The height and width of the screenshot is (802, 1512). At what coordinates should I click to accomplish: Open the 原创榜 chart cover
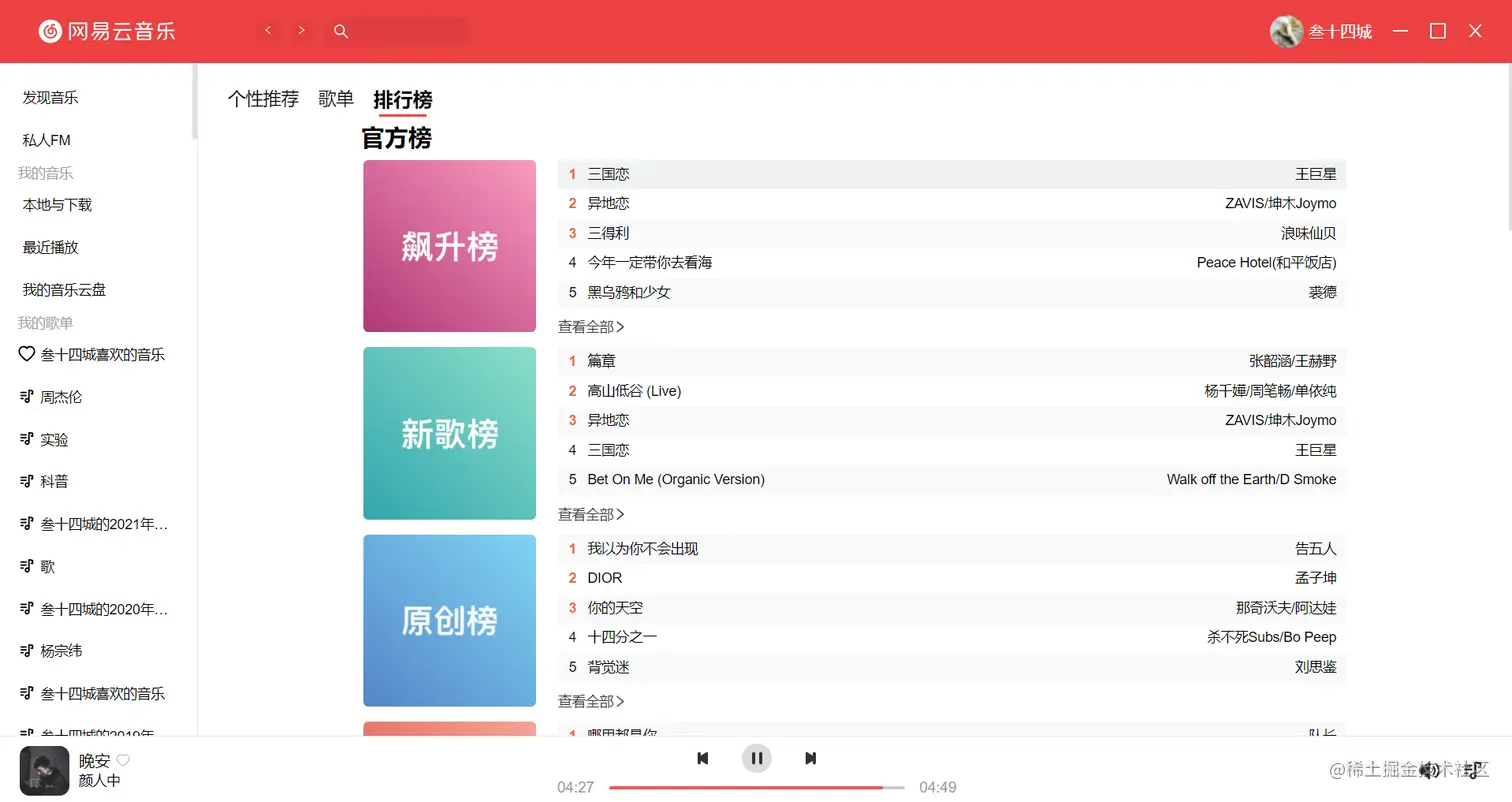pyautogui.click(x=450, y=620)
